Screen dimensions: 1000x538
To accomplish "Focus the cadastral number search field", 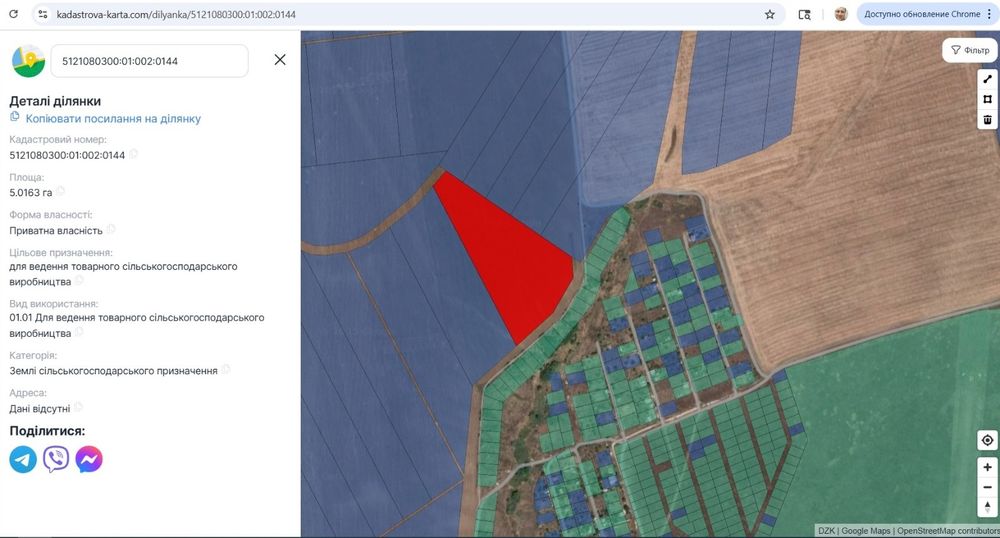I will (150, 61).
